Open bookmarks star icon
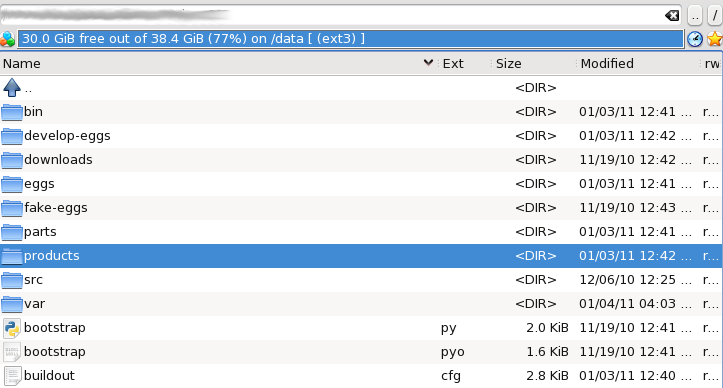 [715, 39]
